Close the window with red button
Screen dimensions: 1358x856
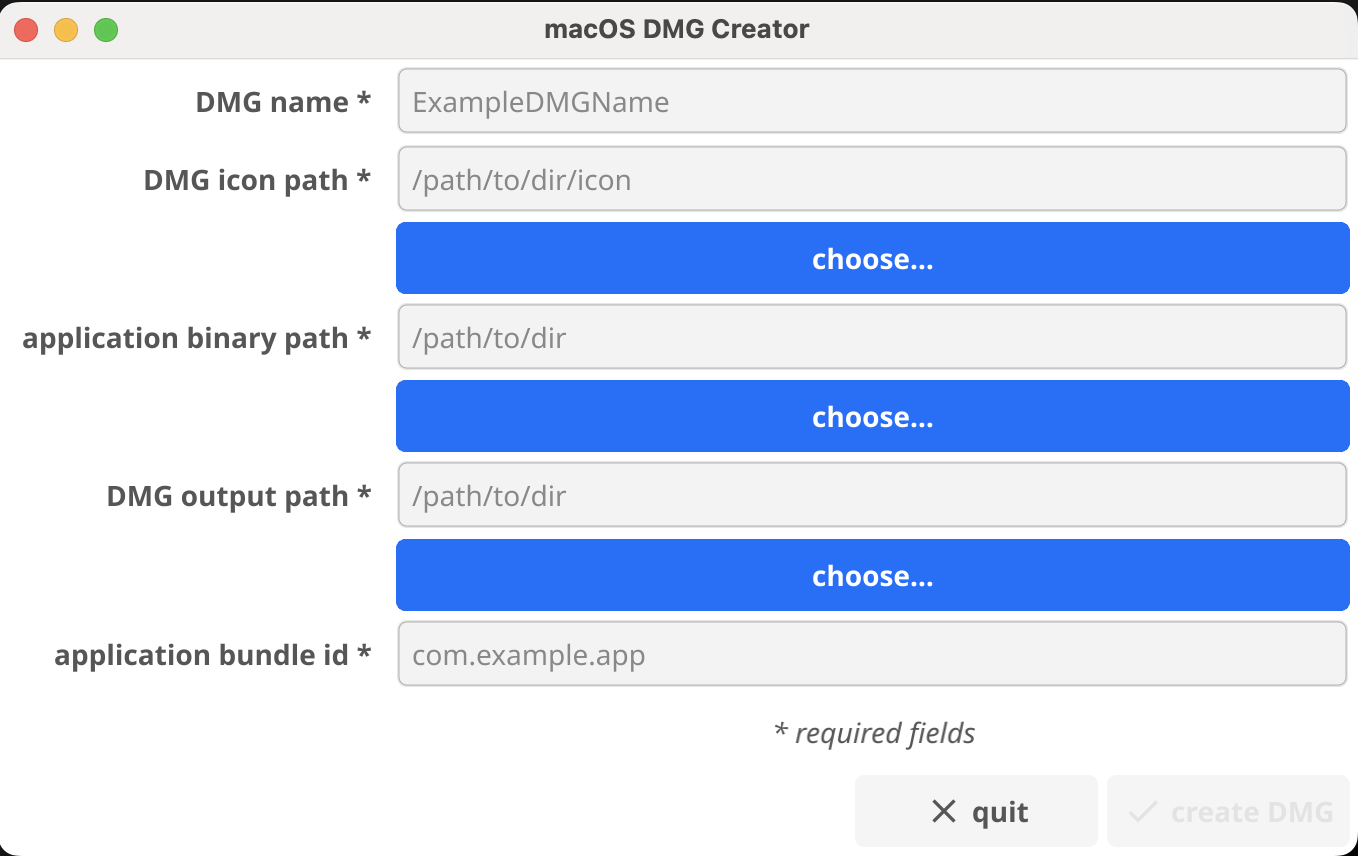[x=26, y=30]
